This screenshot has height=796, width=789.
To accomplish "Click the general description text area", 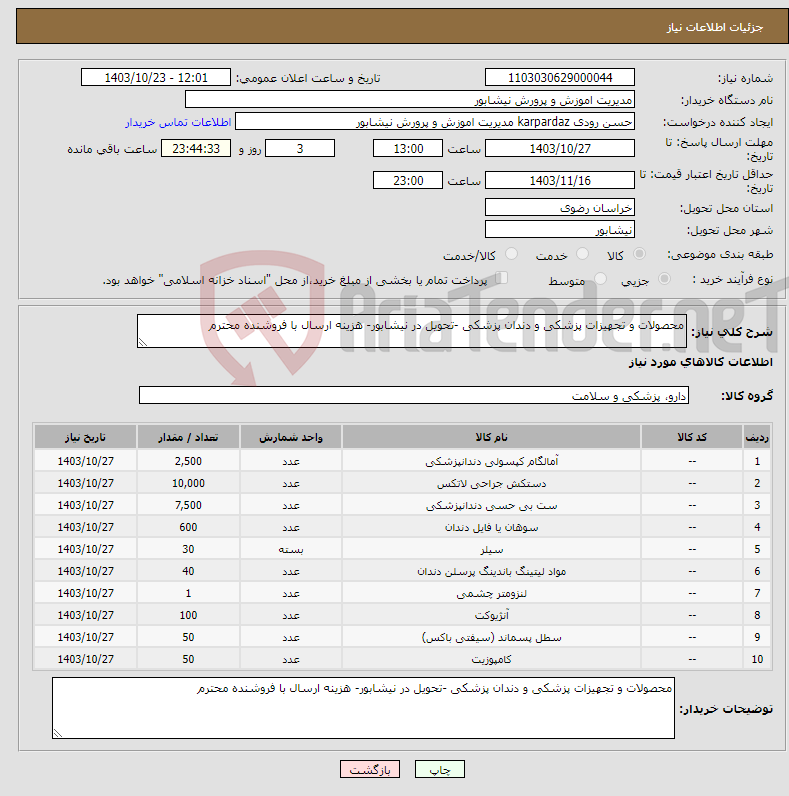I will click(412, 331).
